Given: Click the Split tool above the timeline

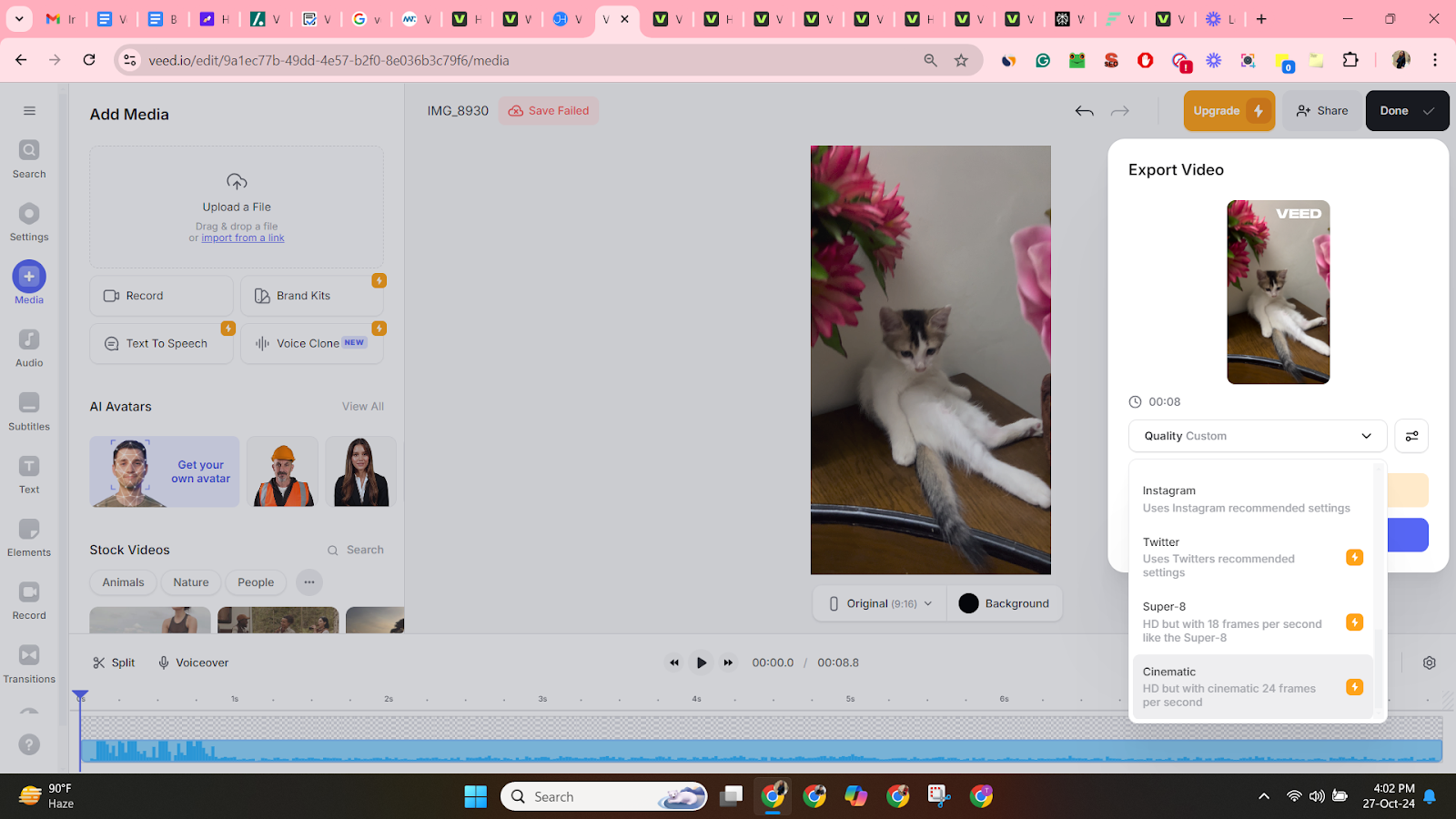Looking at the screenshot, I should (x=113, y=662).
